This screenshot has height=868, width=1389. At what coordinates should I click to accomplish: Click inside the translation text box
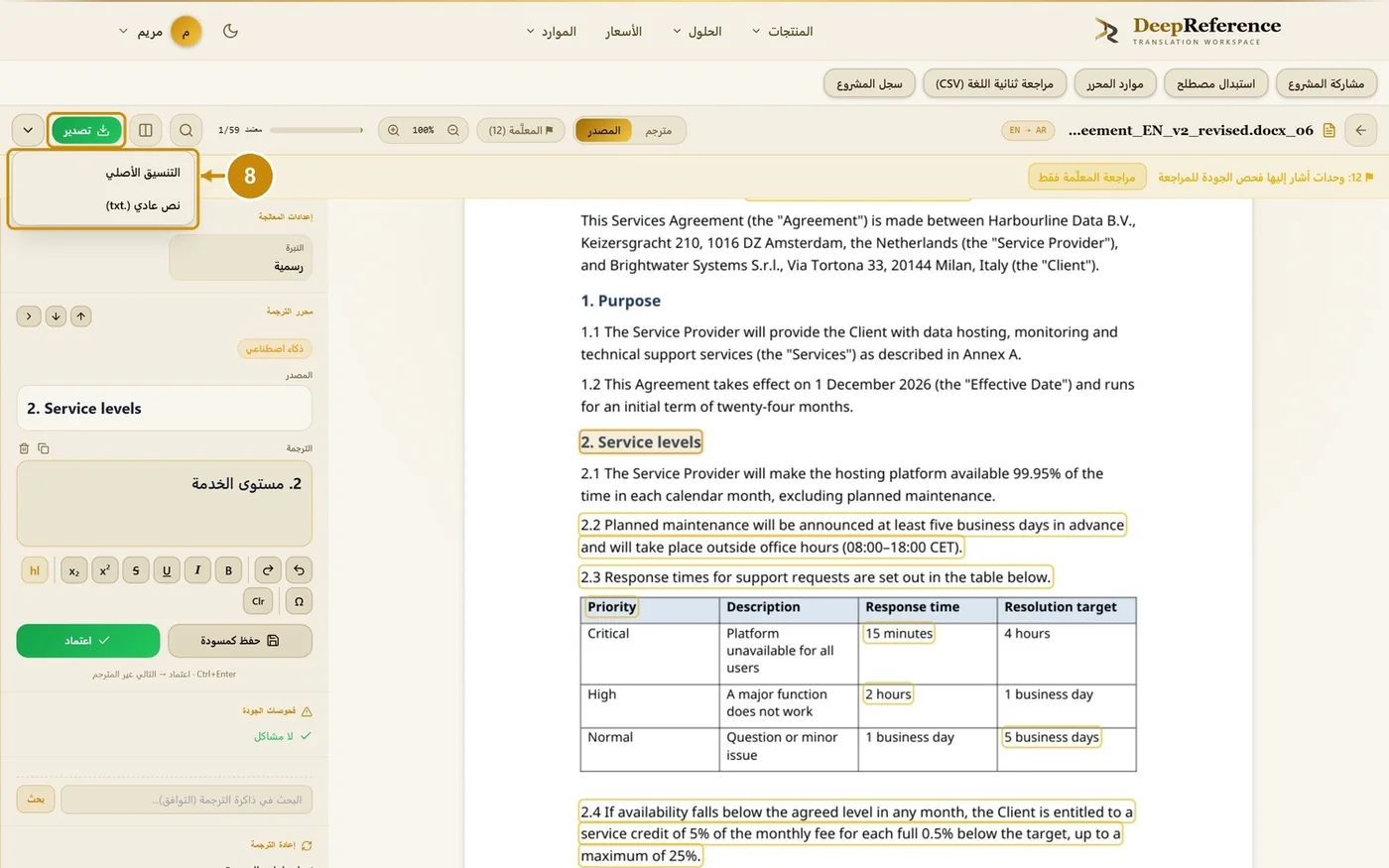[x=165, y=503]
